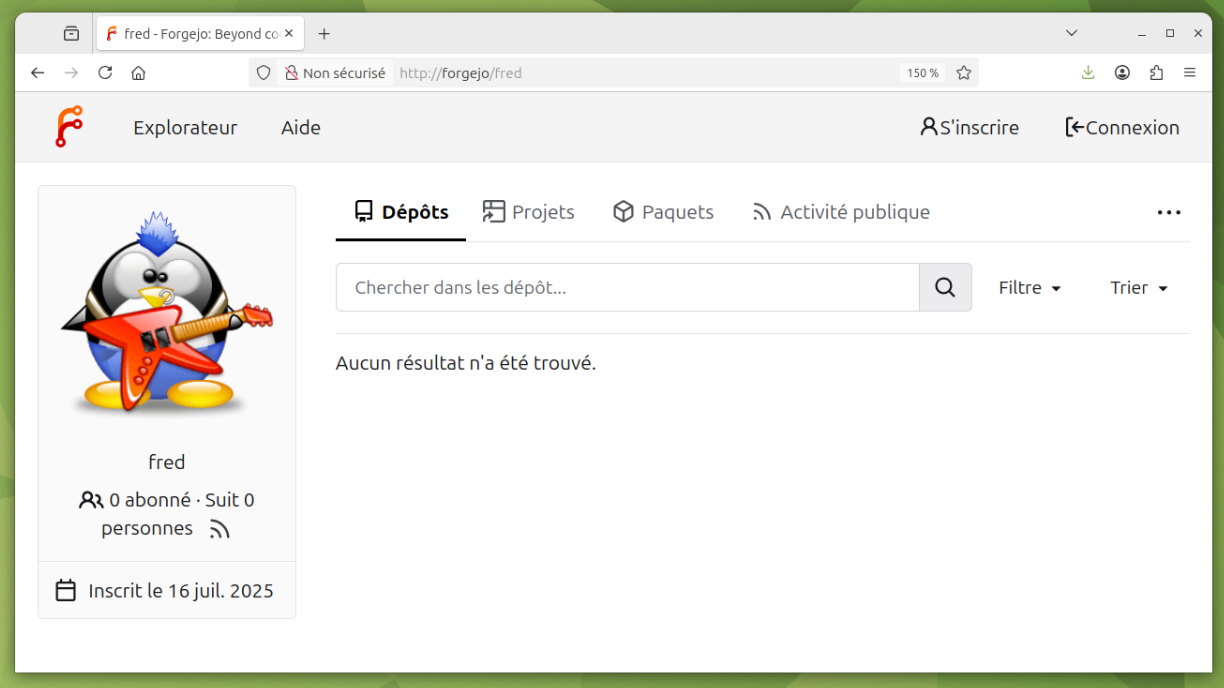The width and height of the screenshot is (1224, 688).
Task: Switch to the Projets tab
Action: (529, 212)
